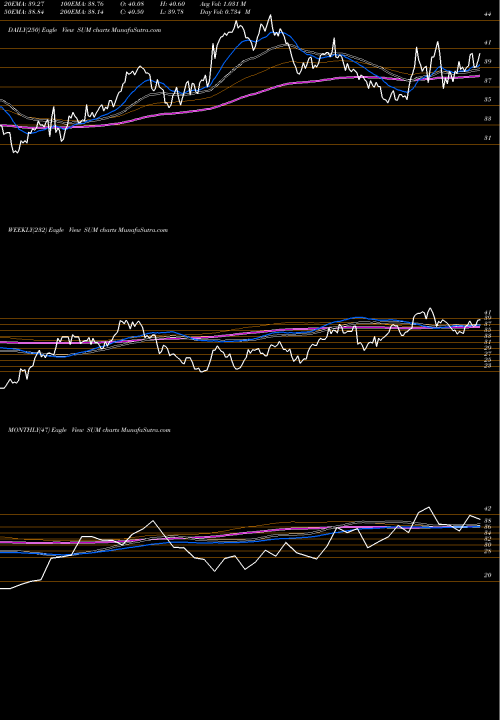Click the 20EMA: 39.27 value

pyautogui.click(x=23, y=4)
